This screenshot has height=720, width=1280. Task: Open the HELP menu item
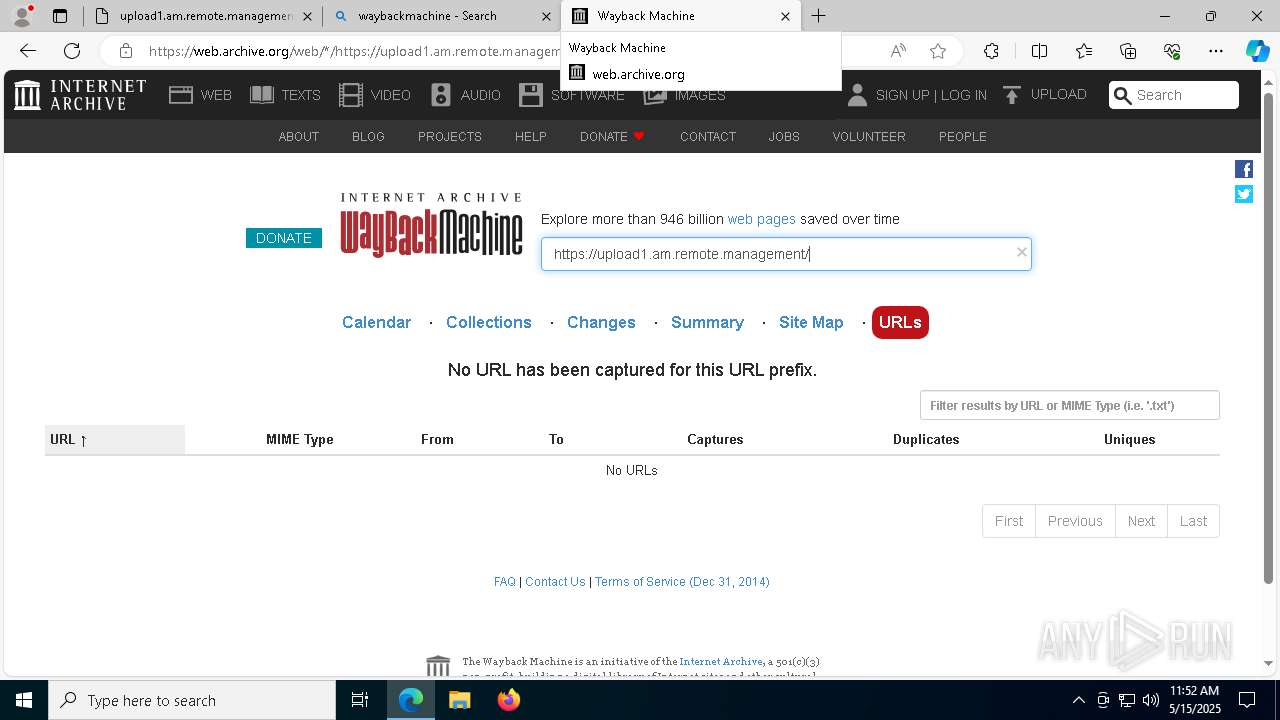[530, 137]
